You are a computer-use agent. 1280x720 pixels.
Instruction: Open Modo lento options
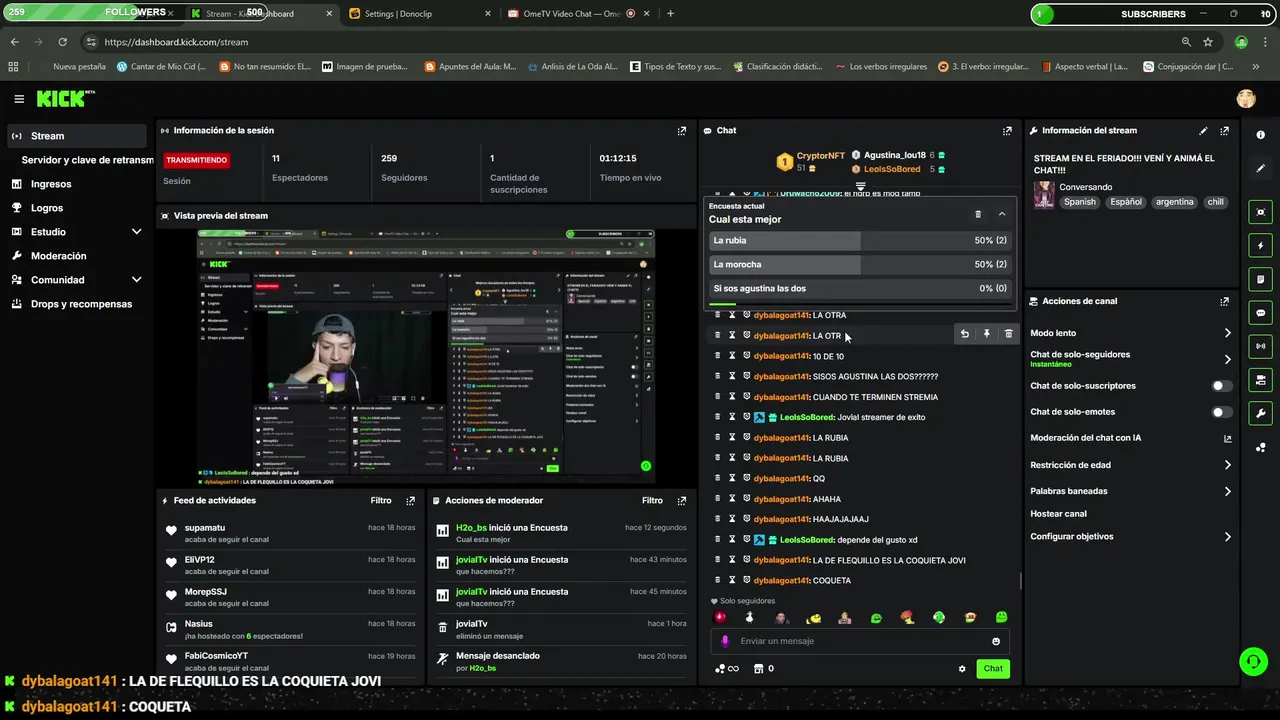1131,333
